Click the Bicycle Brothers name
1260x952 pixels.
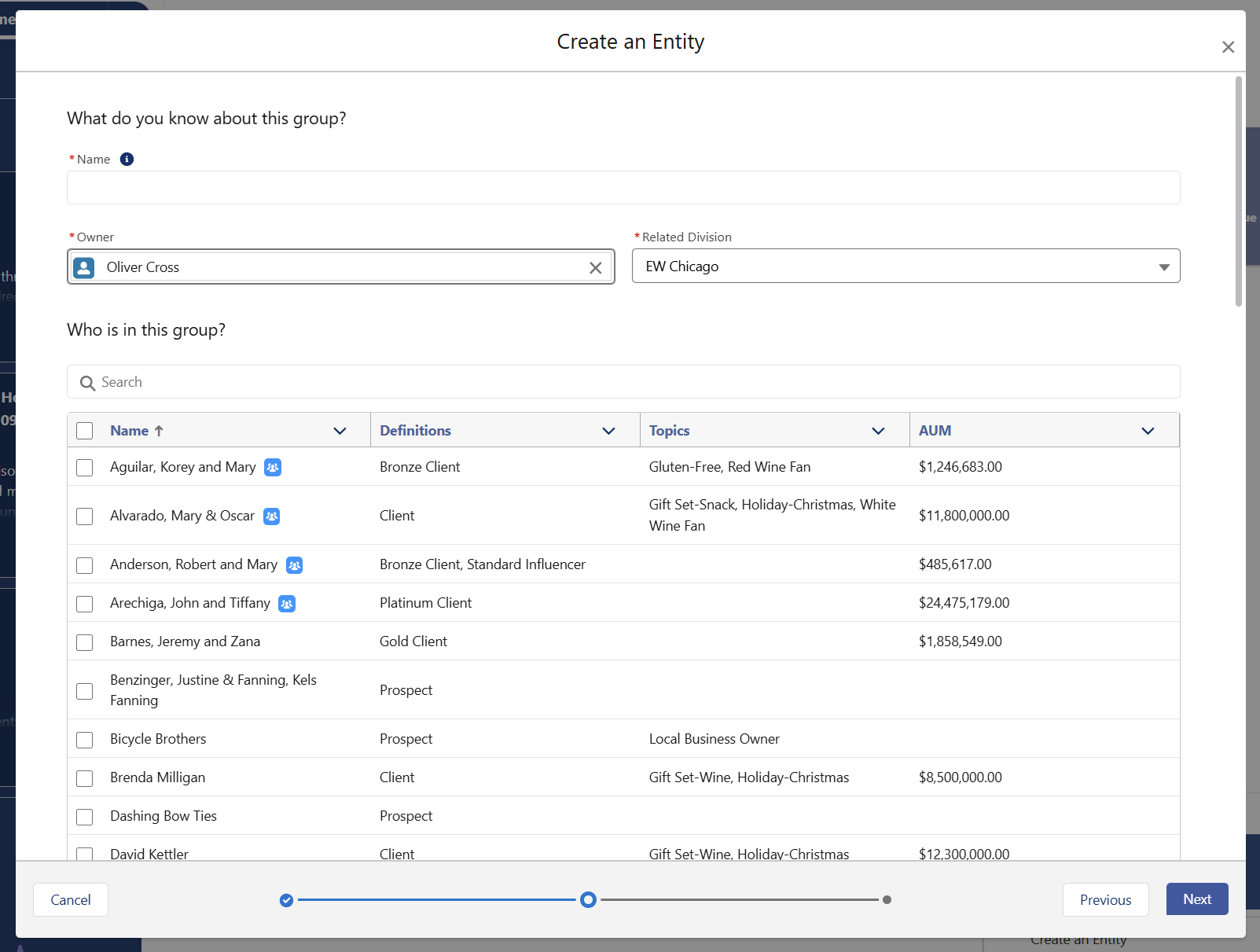click(x=158, y=739)
